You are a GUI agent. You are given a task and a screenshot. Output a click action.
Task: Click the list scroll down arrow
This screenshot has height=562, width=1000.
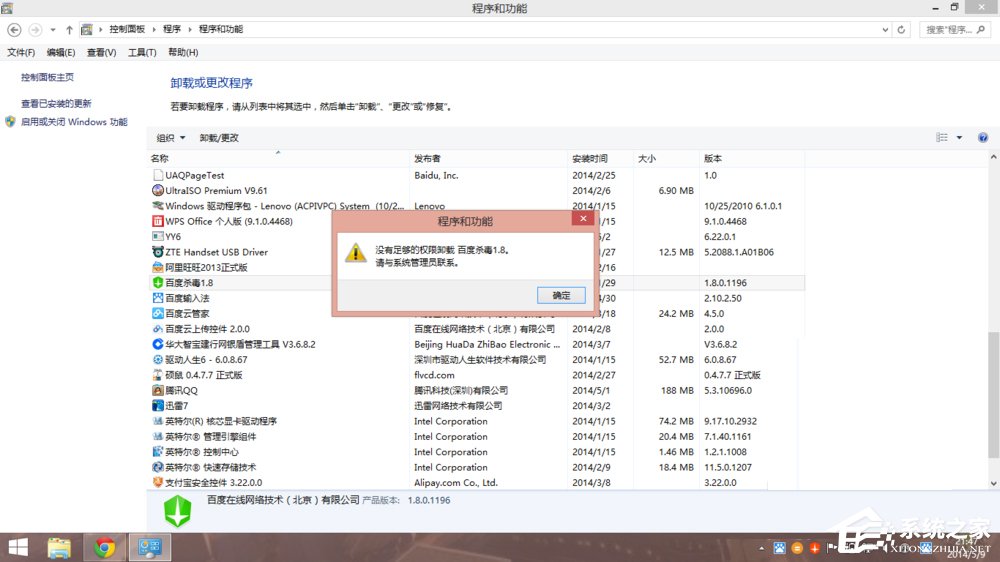(993, 484)
